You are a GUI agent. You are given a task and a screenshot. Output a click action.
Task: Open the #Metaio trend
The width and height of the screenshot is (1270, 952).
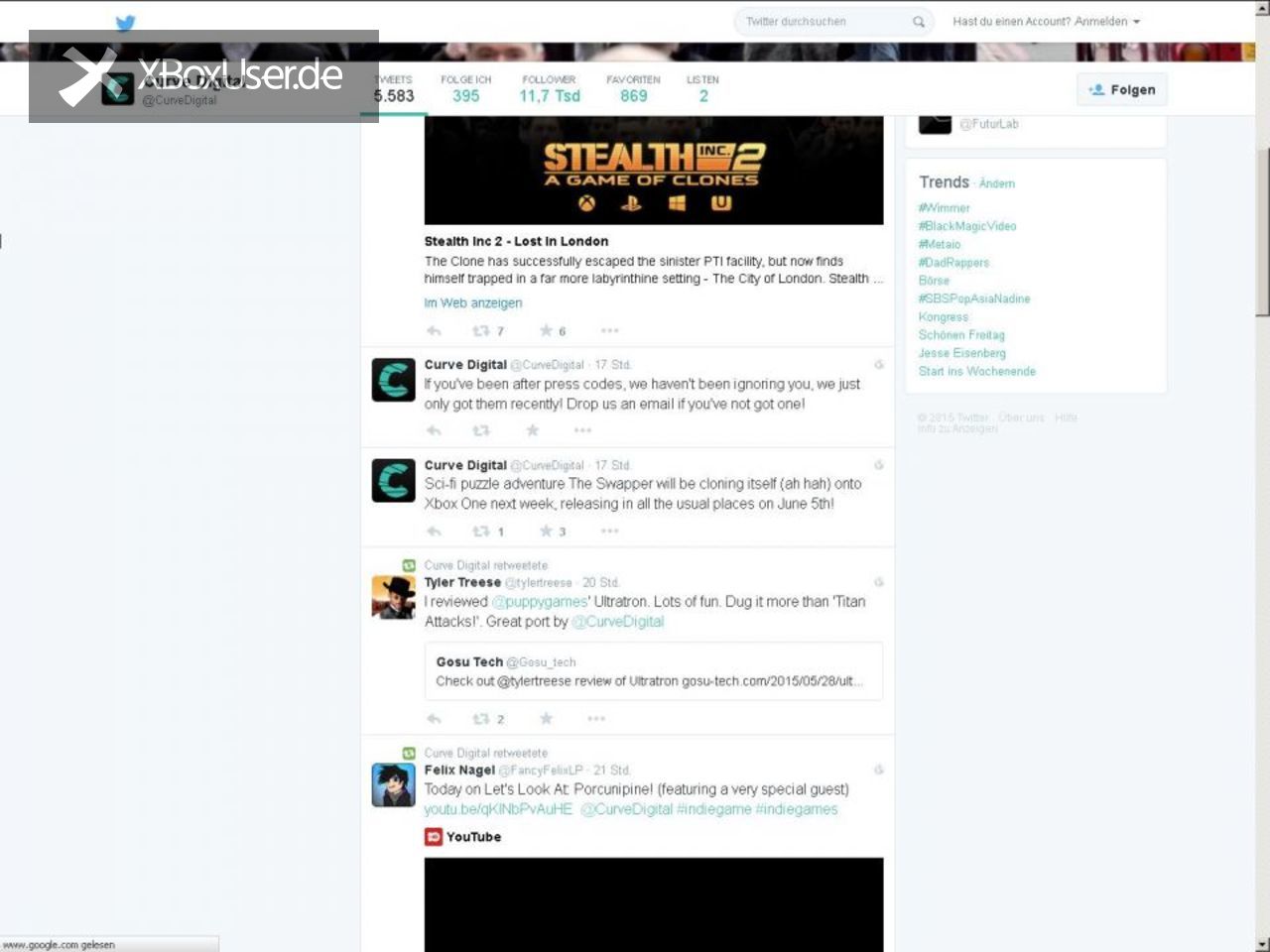pyautogui.click(x=940, y=244)
